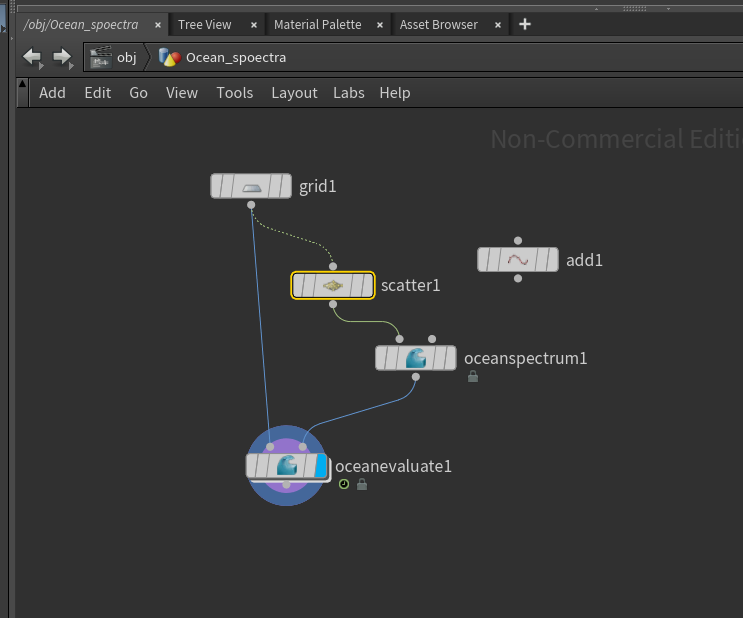Viewport: 743px width, 618px height.
Task: Click the add1 node icon
Action: tap(518, 260)
